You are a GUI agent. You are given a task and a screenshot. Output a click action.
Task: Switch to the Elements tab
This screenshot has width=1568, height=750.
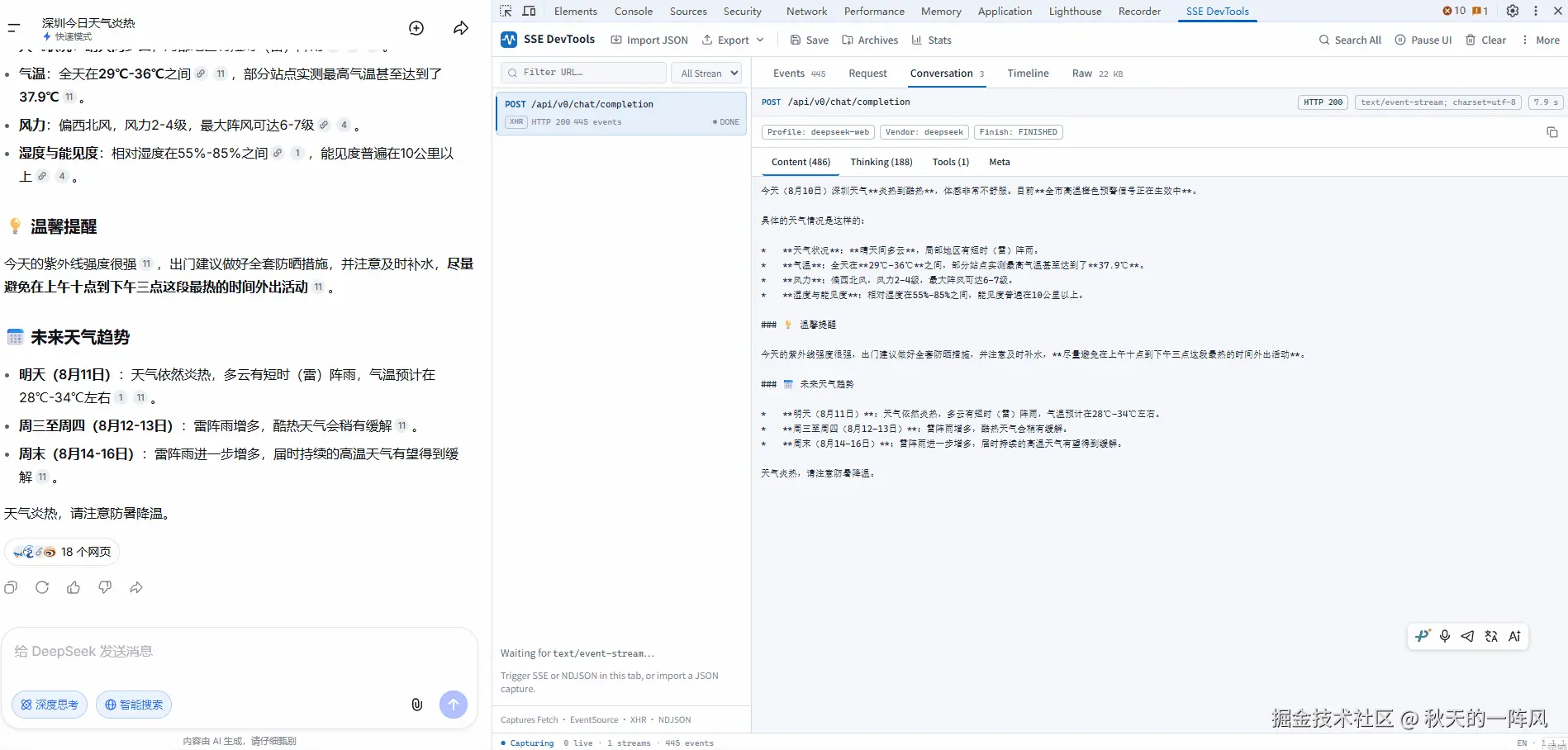[x=576, y=11]
